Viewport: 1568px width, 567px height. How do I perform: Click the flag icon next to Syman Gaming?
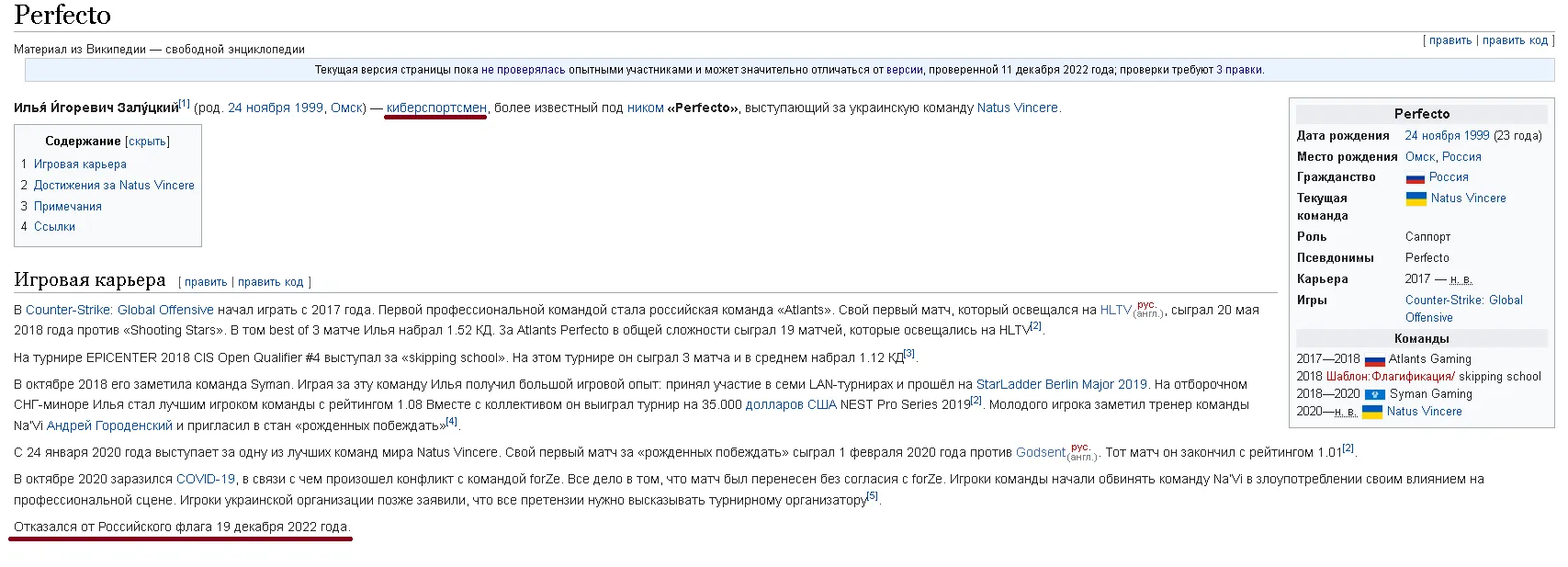tap(1374, 395)
